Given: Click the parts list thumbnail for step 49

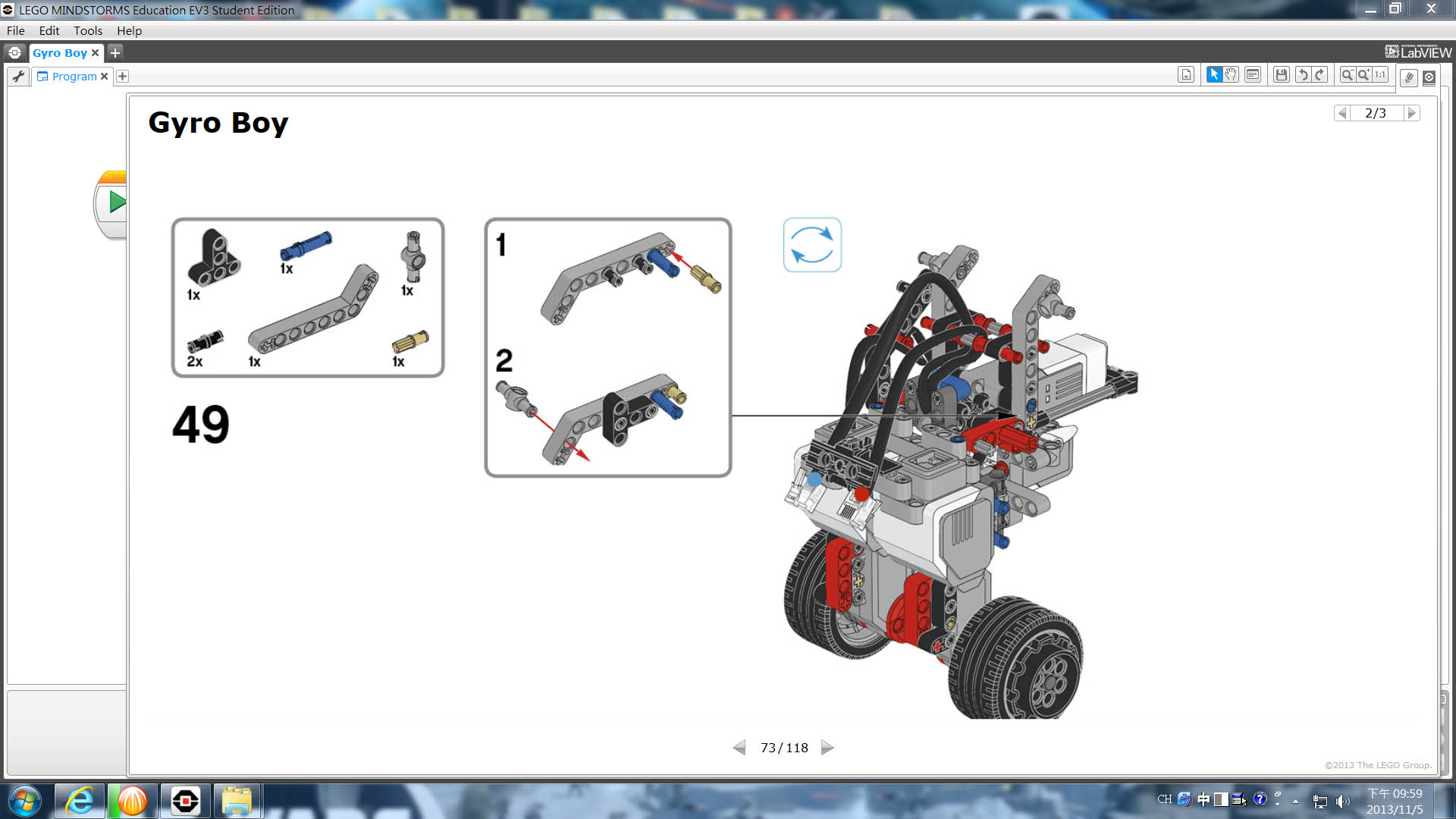Looking at the screenshot, I should tap(308, 297).
